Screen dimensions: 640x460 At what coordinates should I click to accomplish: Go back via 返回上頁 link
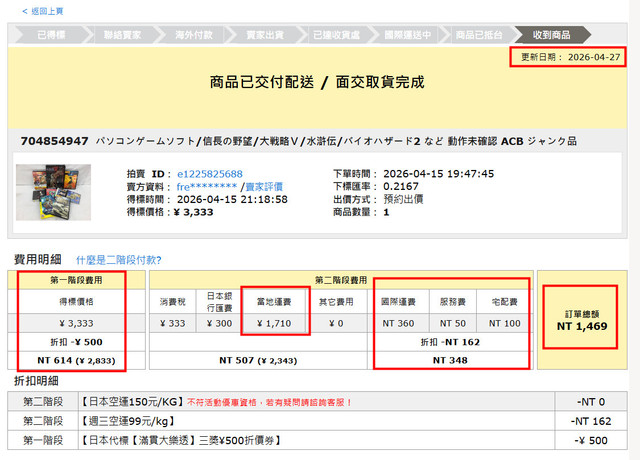[43, 11]
